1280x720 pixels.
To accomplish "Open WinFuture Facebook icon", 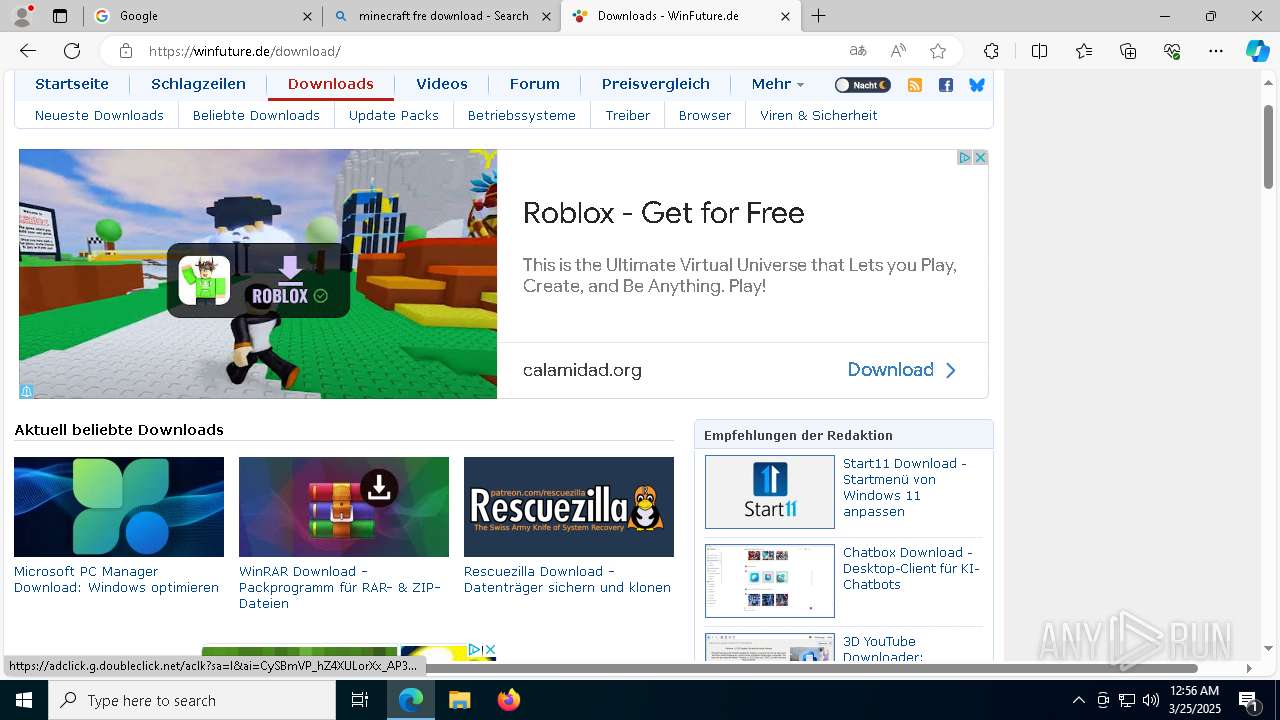I will point(945,85).
